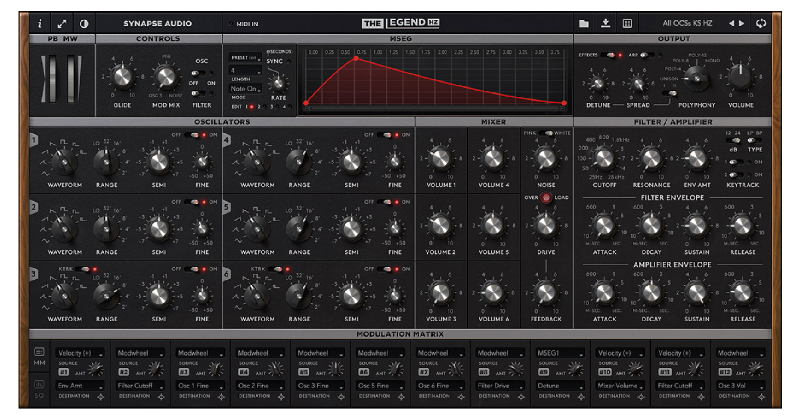Screen dimensions: 800x418
Task: Click the learn crosshair under Detune destination
Action: click(581, 397)
